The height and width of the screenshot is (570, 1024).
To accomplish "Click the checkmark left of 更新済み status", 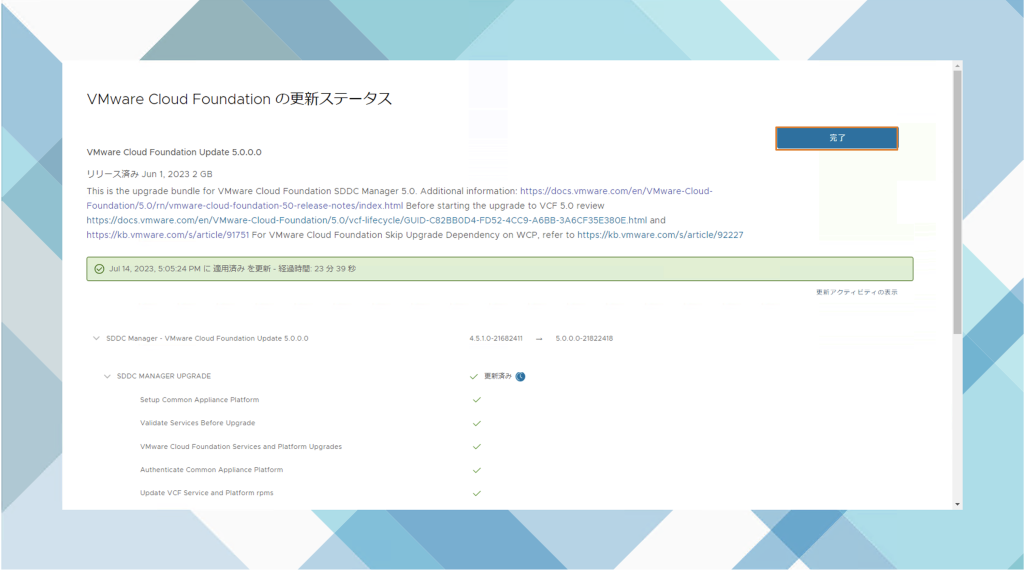I will pyautogui.click(x=474, y=376).
